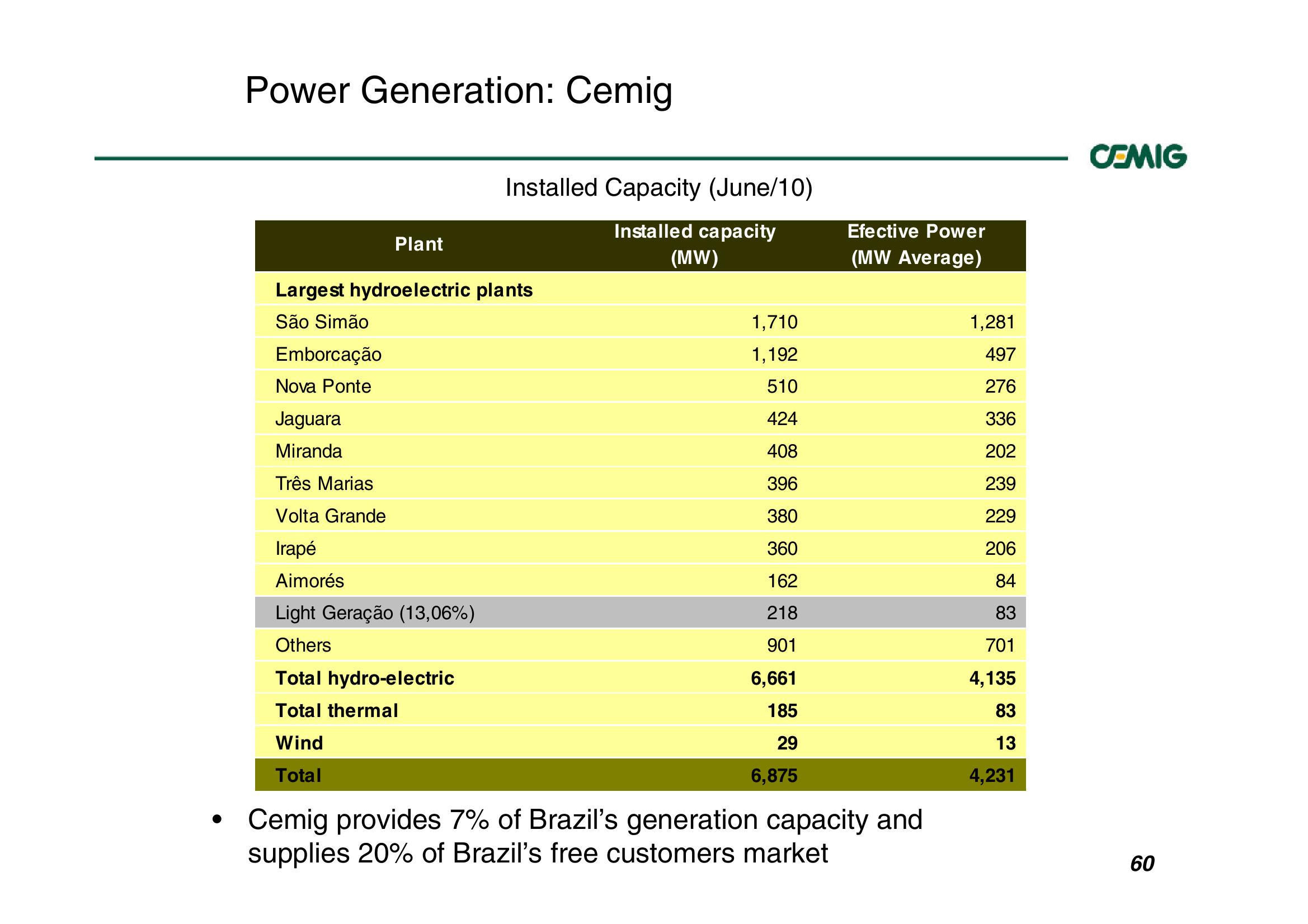1308x924 pixels.
Task: Select 'Largest hydroelectric plants' row heading
Action: 404,290
